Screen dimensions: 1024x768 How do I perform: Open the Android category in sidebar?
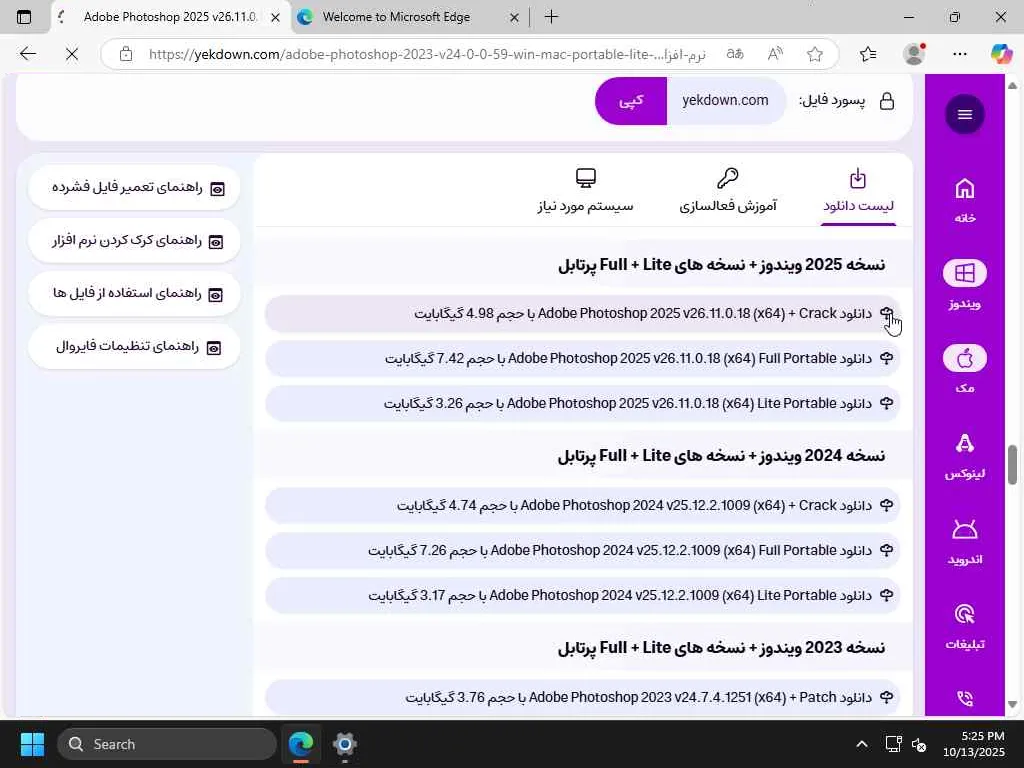pos(965,541)
